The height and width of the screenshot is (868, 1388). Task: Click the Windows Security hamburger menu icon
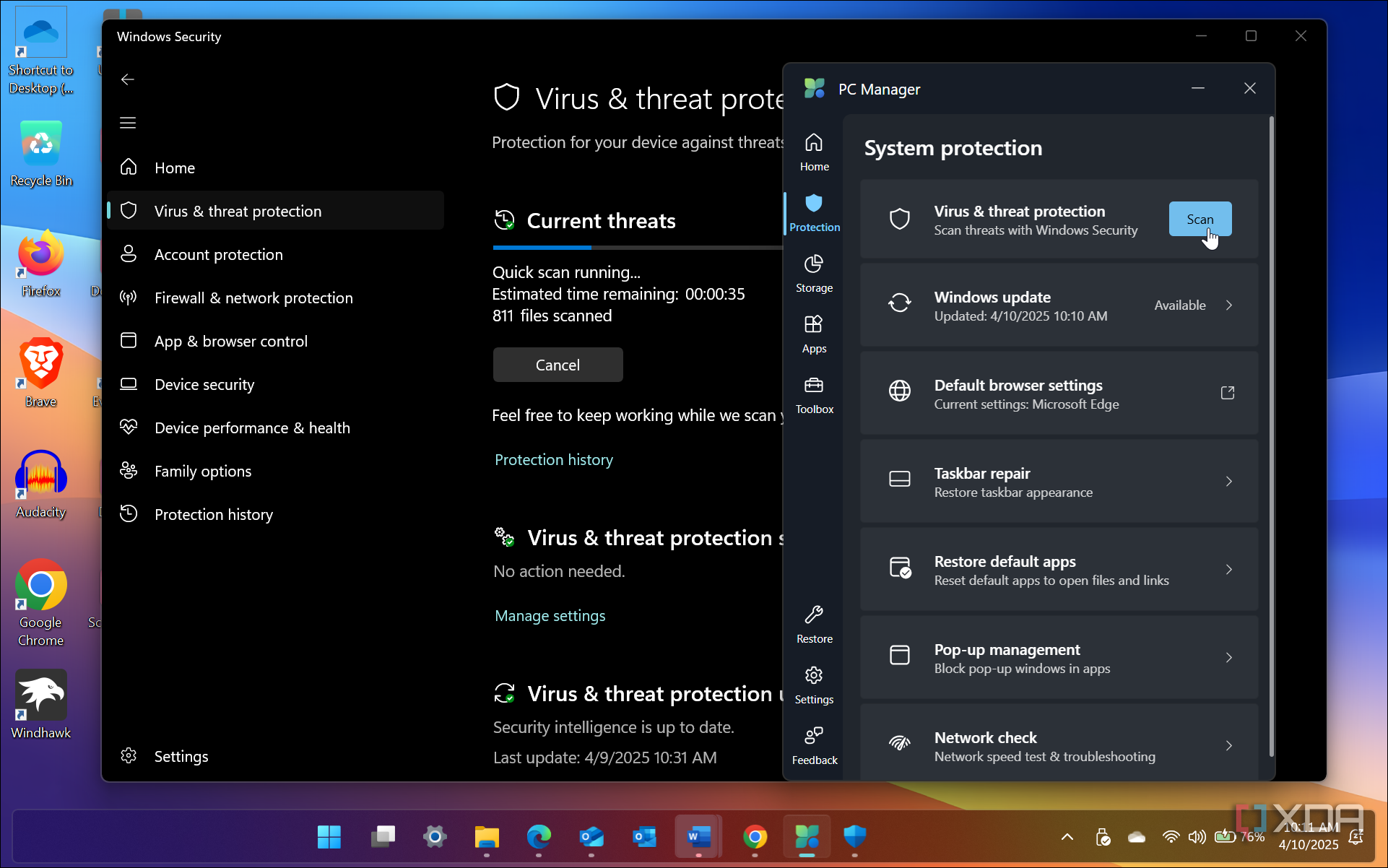(128, 123)
